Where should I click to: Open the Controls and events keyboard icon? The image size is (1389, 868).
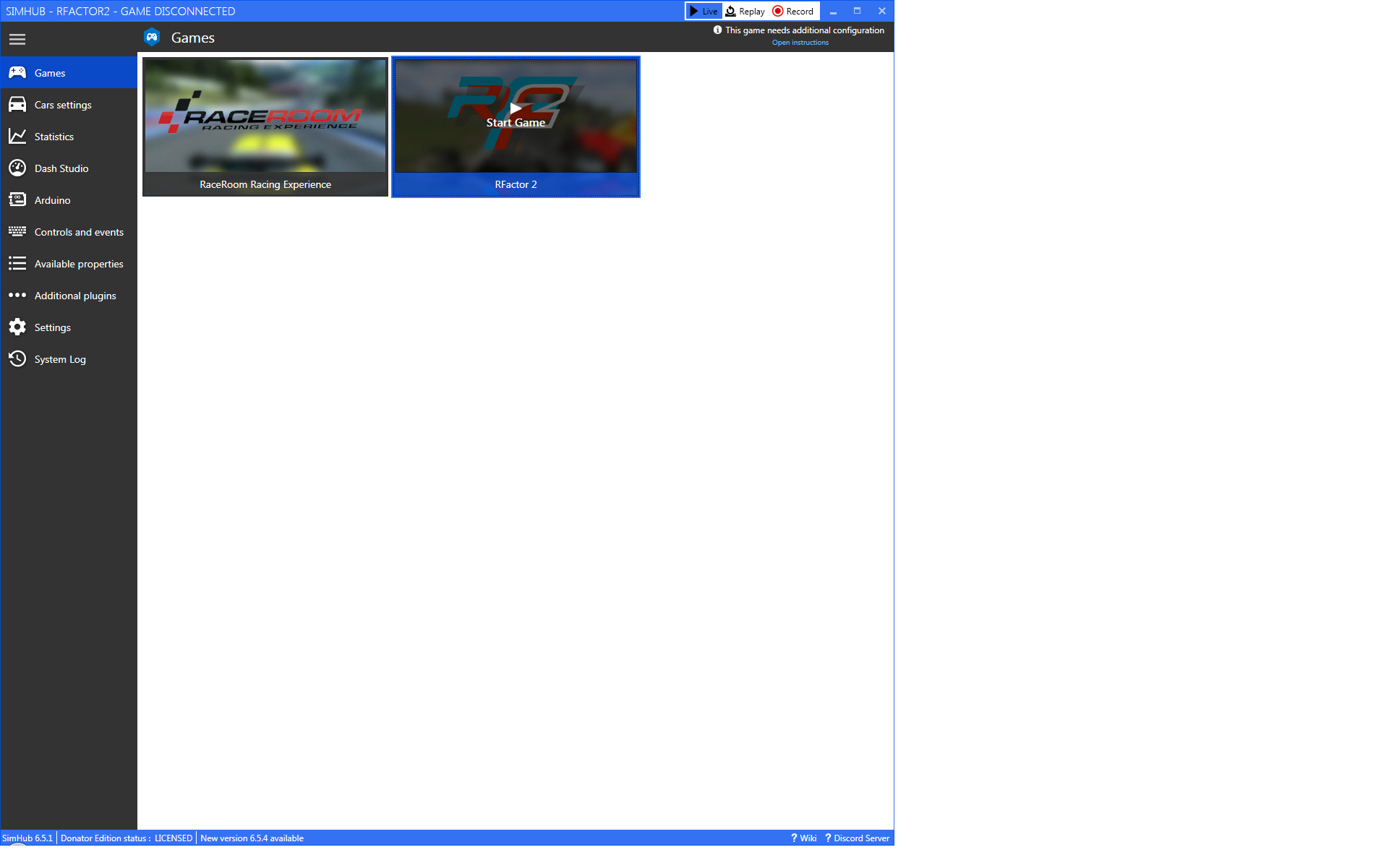coord(17,232)
